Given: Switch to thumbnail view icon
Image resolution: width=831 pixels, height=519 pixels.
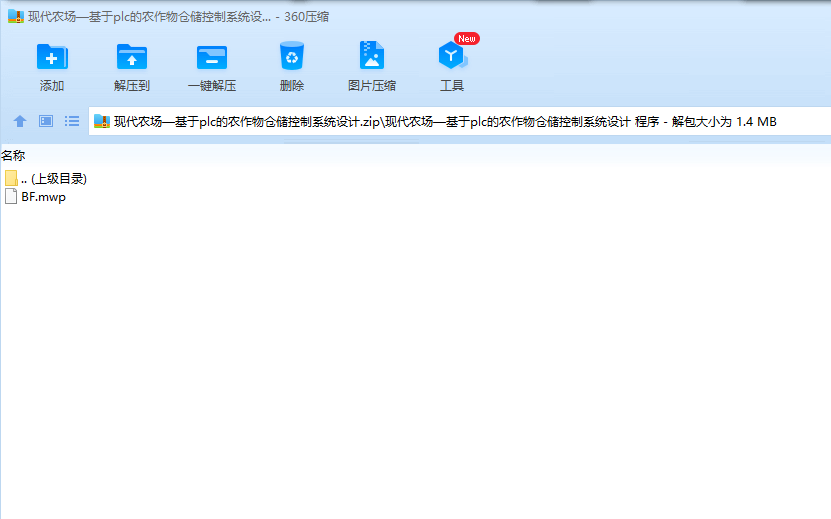Looking at the screenshot, I should pos(46,121).
